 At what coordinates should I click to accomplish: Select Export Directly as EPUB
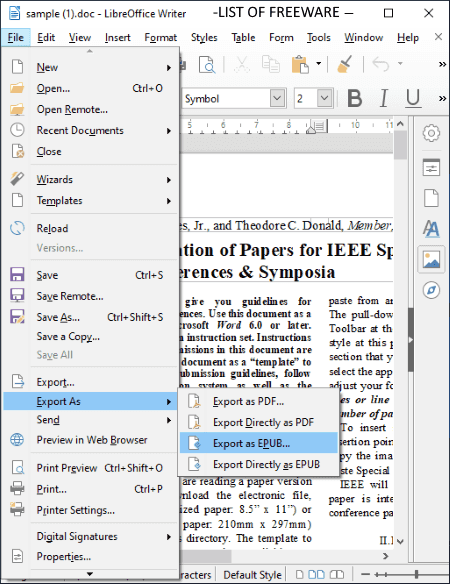coord(259,464)
